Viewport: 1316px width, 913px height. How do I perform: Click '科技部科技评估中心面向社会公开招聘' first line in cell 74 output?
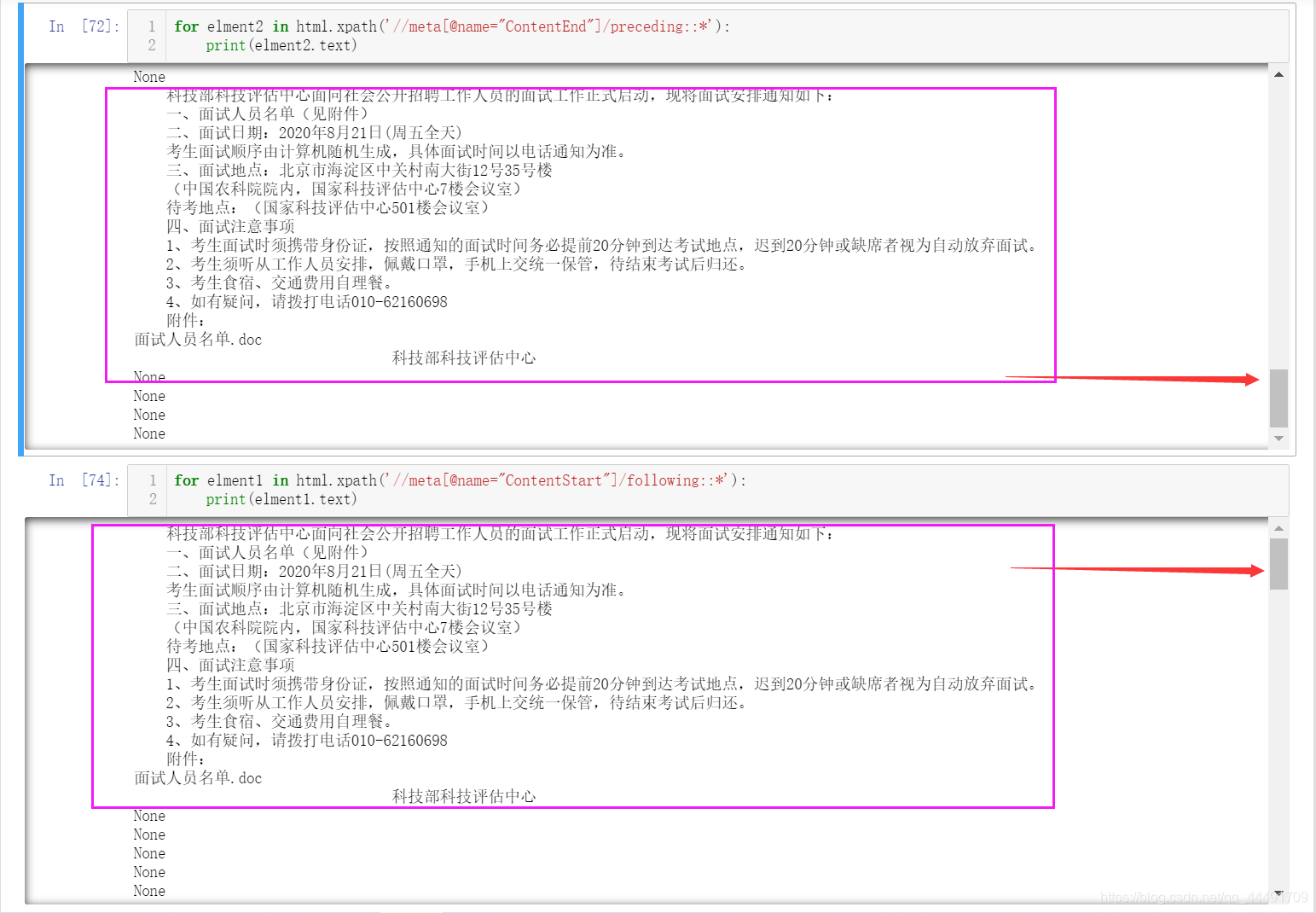coord(501,533)
